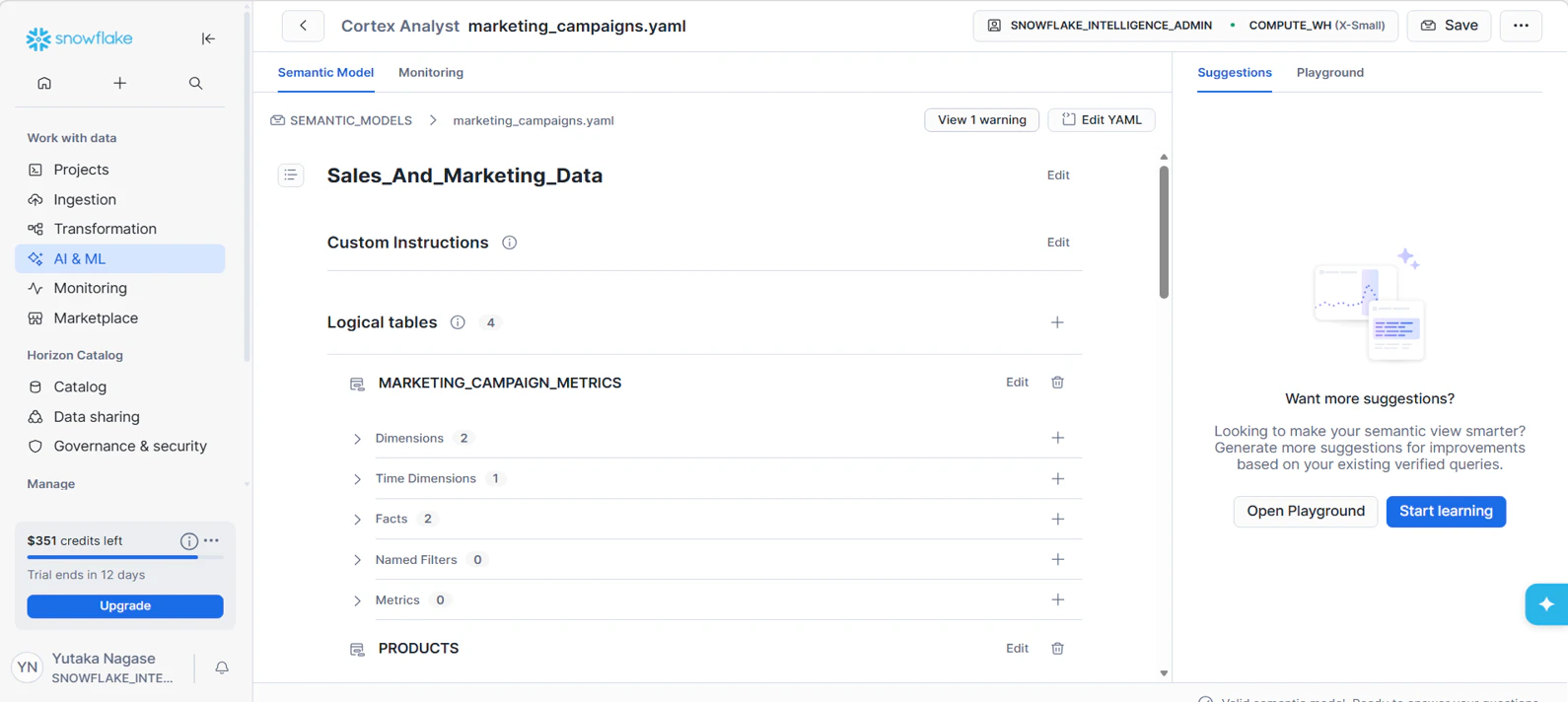This screenshot has width=1568, height=702.
Task: Click the Edit YAML button
Action: [1102, 120]
